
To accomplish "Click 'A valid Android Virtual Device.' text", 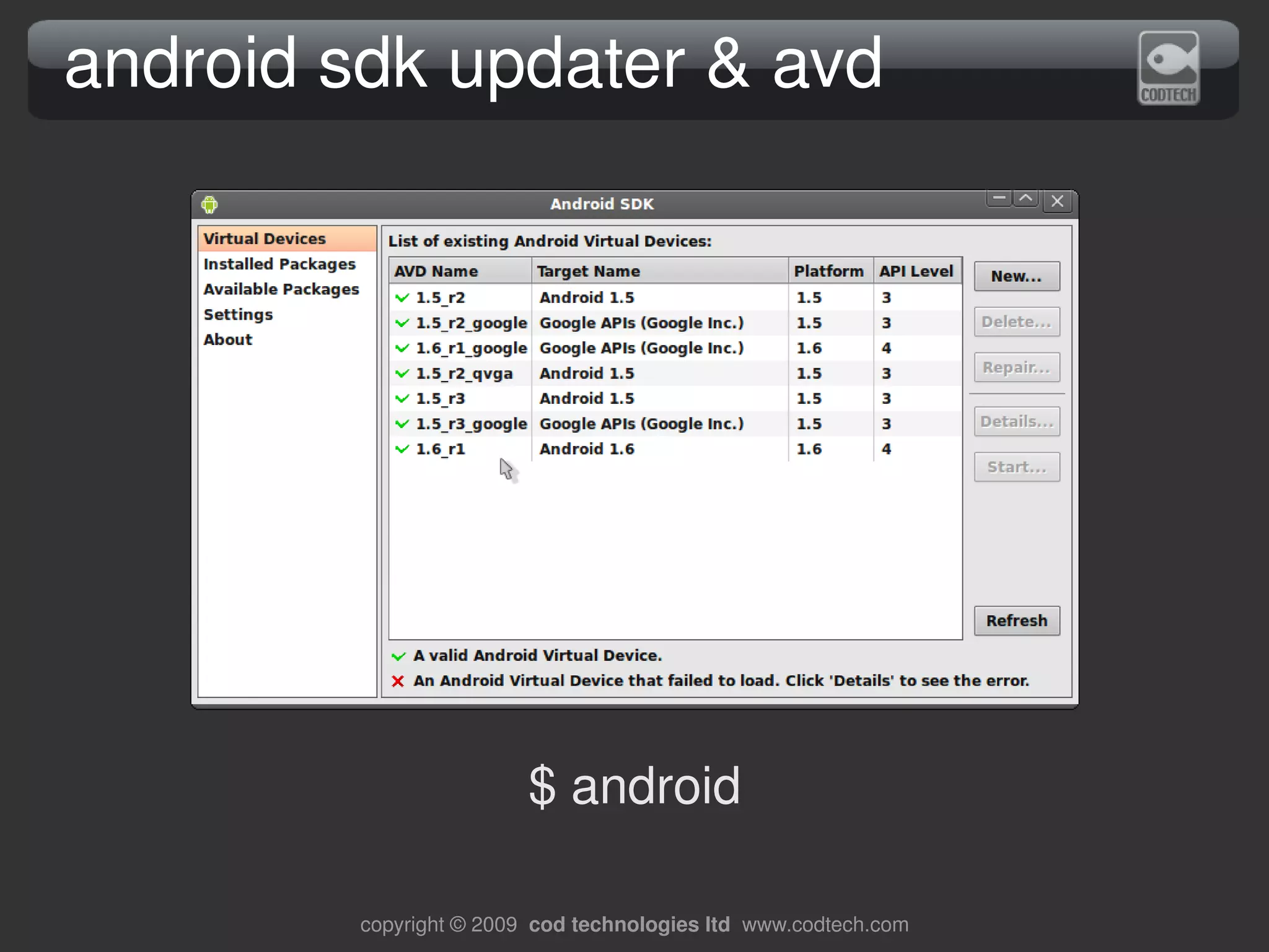I will pyautogui.click(x=538, y=656).
